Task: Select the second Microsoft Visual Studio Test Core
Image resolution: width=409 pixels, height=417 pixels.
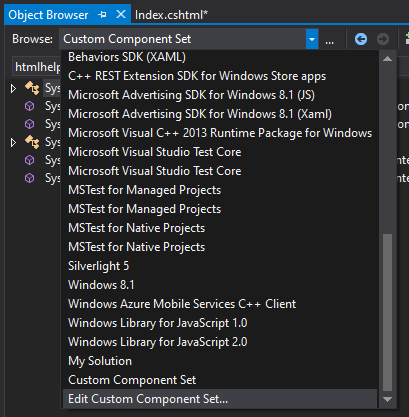Action: (220, 171)
